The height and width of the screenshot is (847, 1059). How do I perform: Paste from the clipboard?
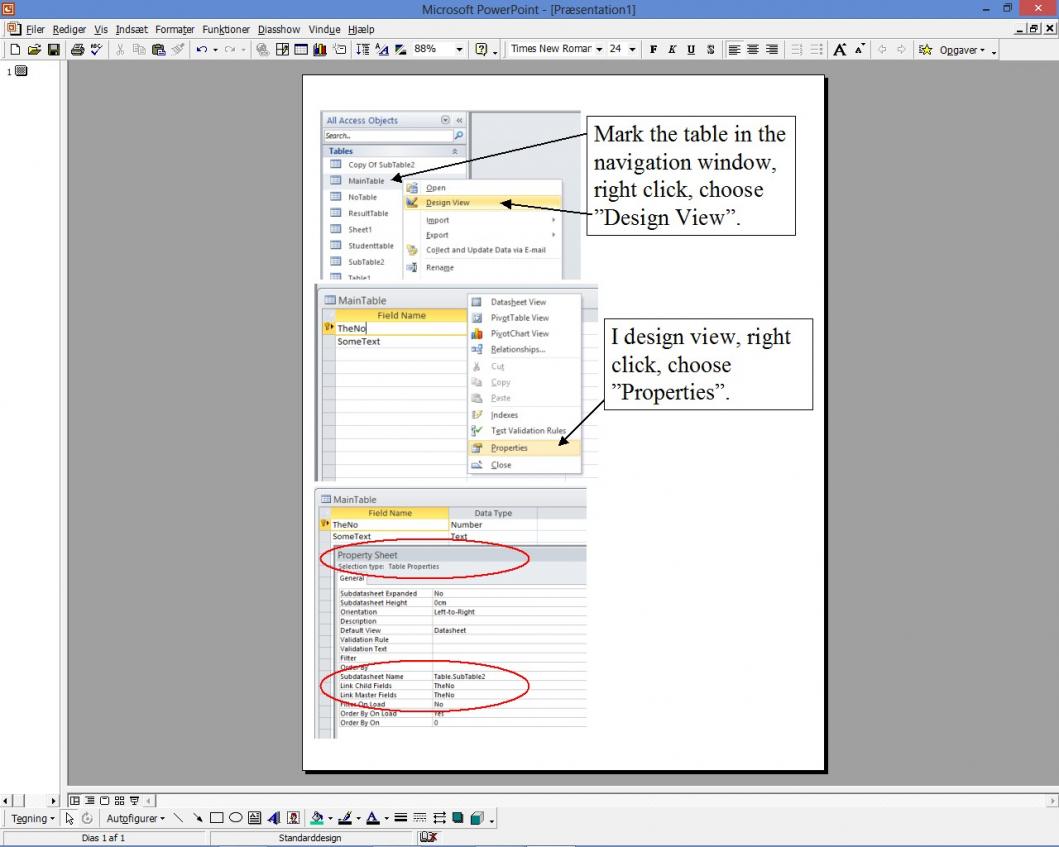[159, 49]
